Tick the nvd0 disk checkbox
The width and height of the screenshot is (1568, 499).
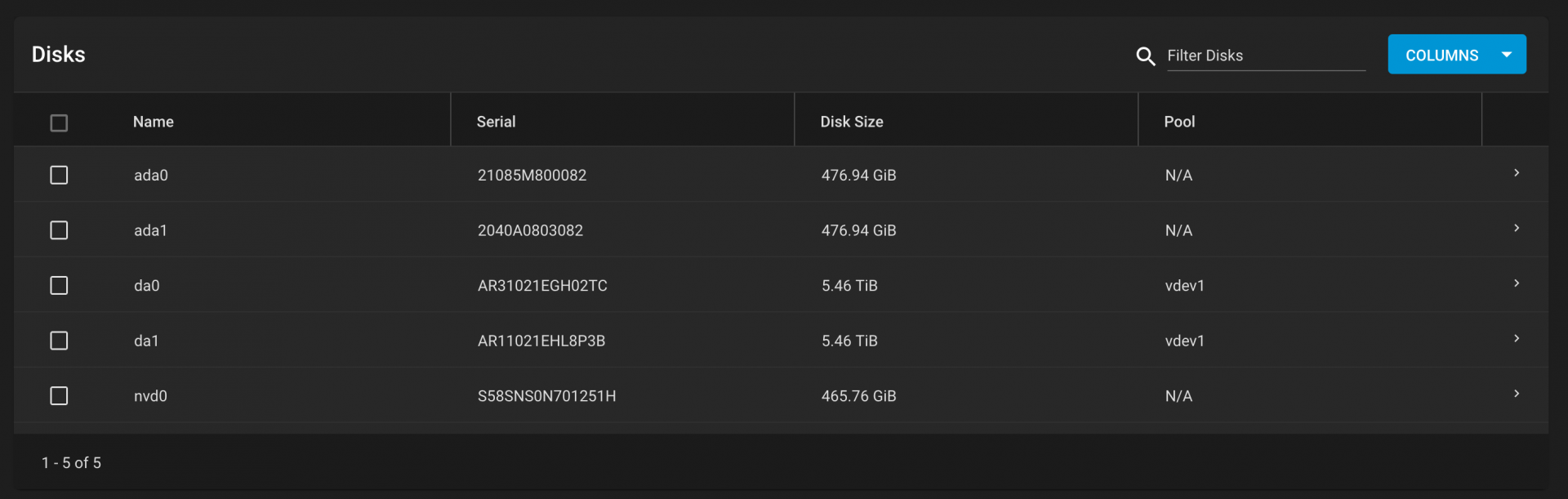[x=59, y=395]
